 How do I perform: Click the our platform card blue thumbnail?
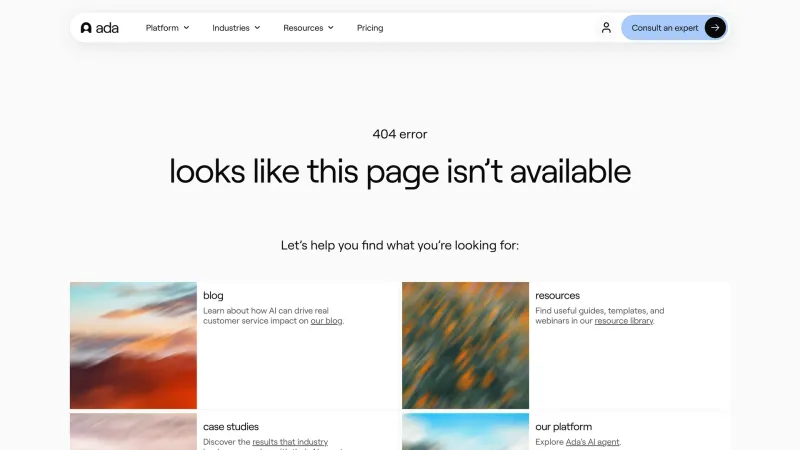[465, 432]
